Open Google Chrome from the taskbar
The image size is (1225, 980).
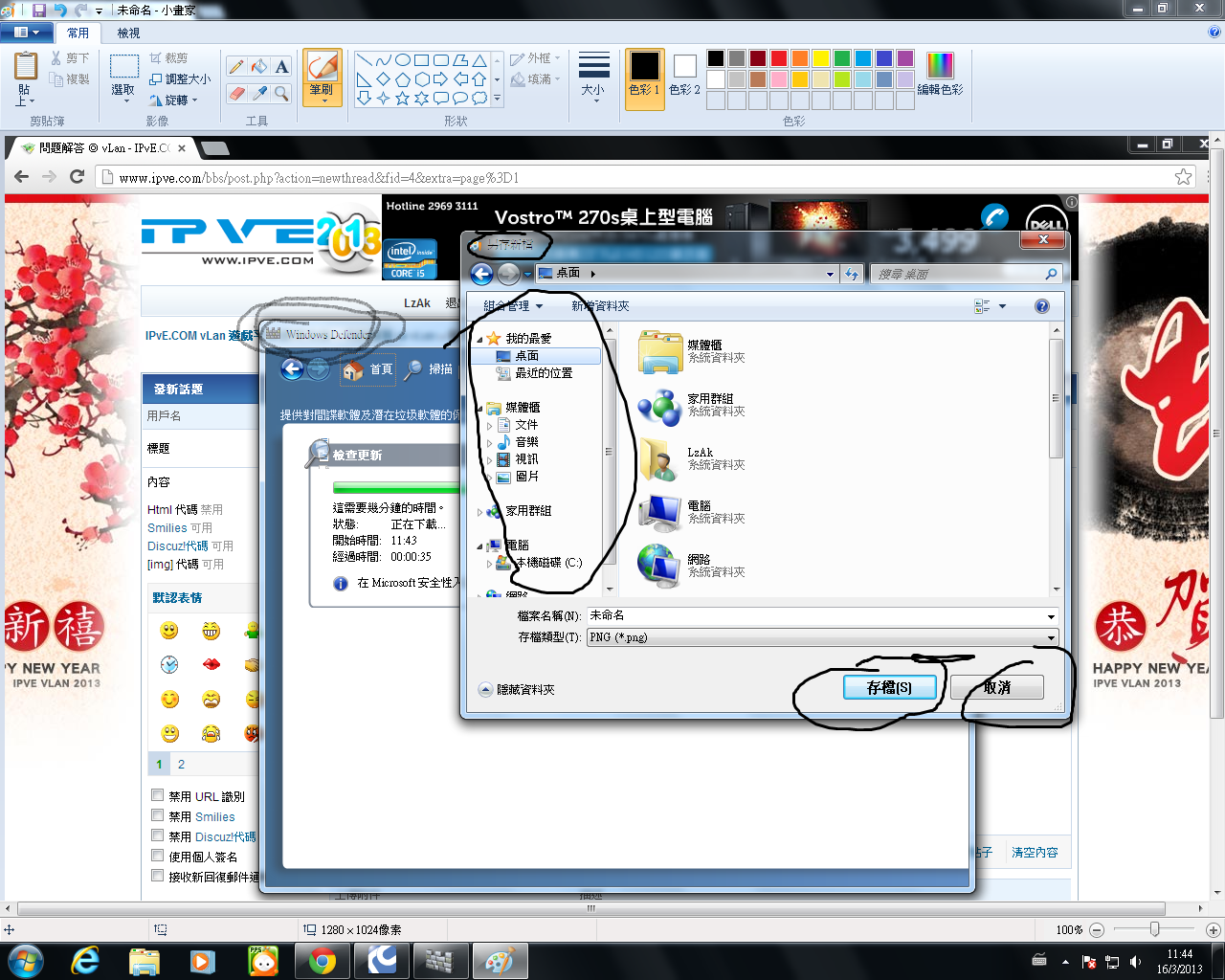[x=322, y=961]
